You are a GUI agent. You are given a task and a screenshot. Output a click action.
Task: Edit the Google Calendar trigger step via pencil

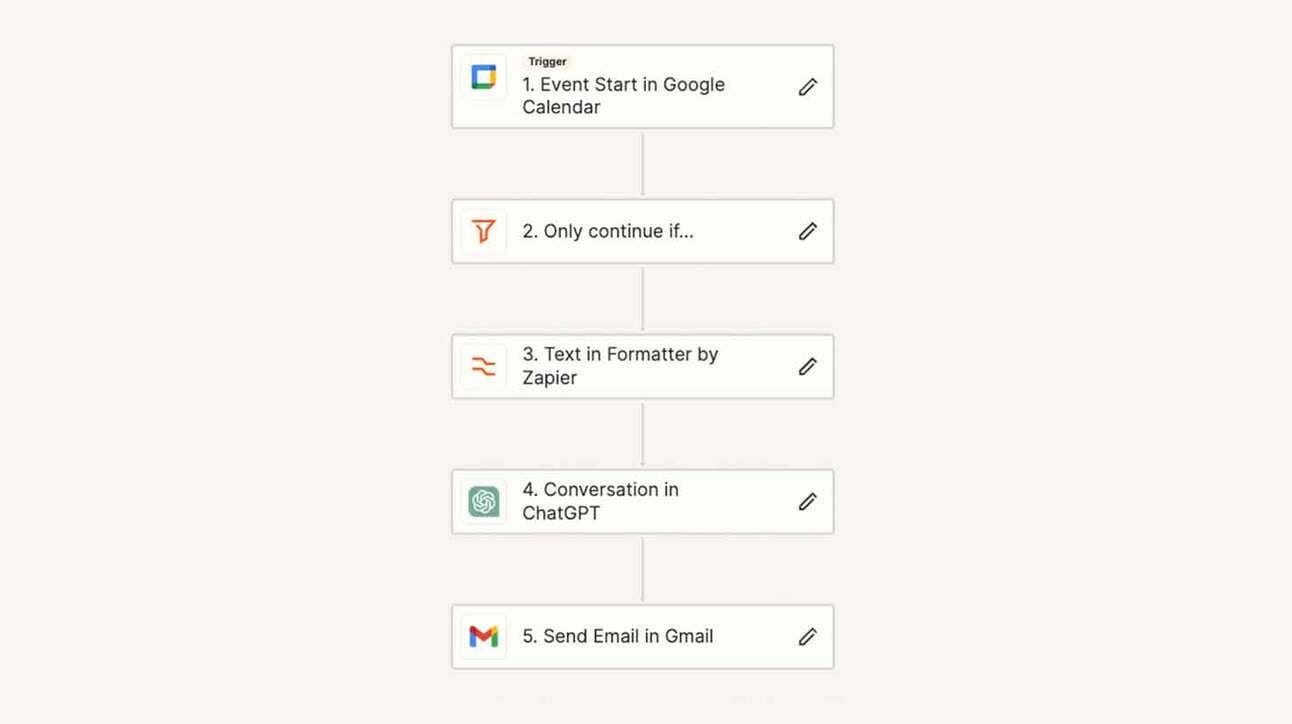click(808, 87)
